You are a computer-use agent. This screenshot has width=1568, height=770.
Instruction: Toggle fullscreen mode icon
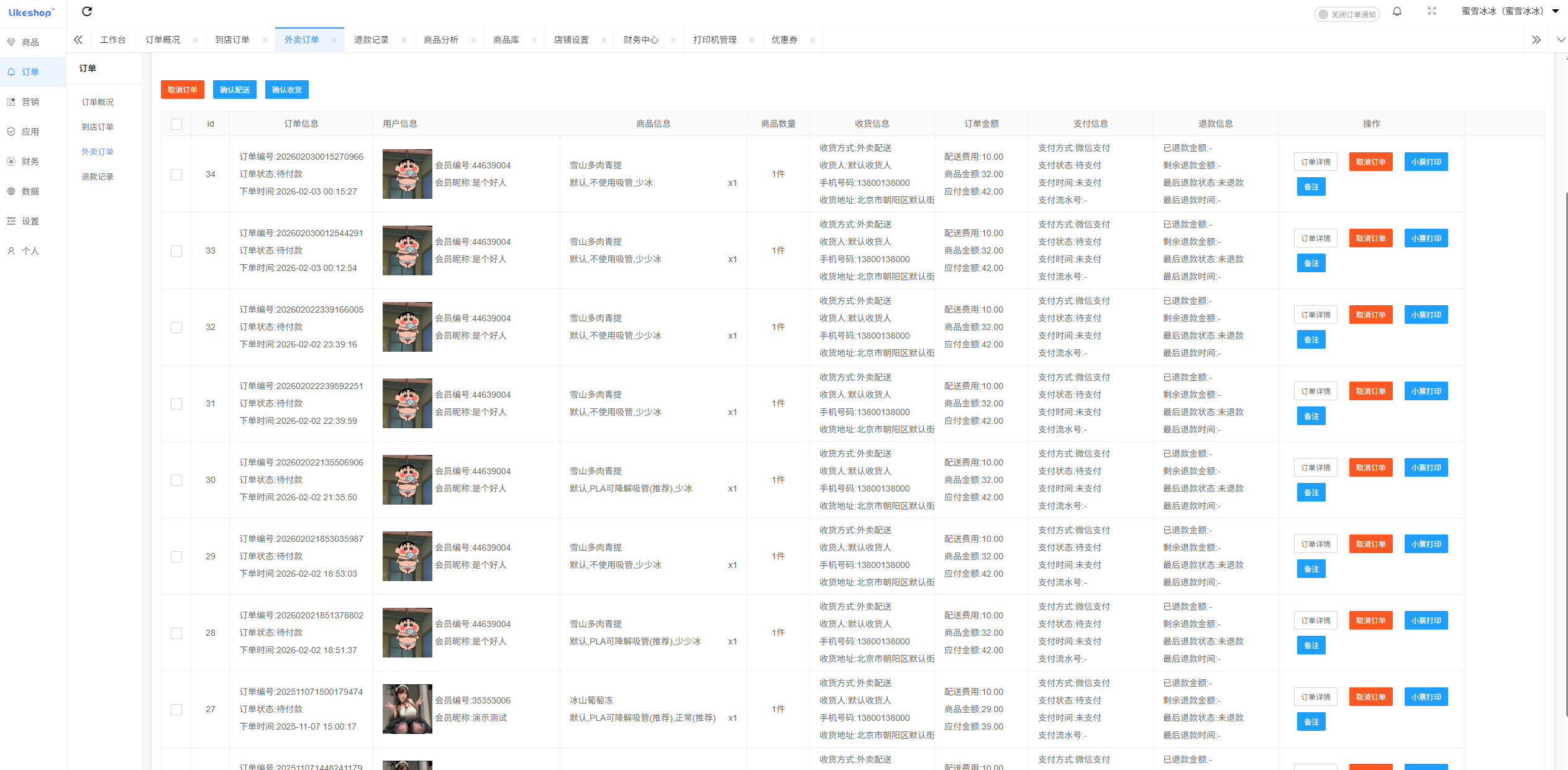pyautogui.click(x=1432, y=11)
